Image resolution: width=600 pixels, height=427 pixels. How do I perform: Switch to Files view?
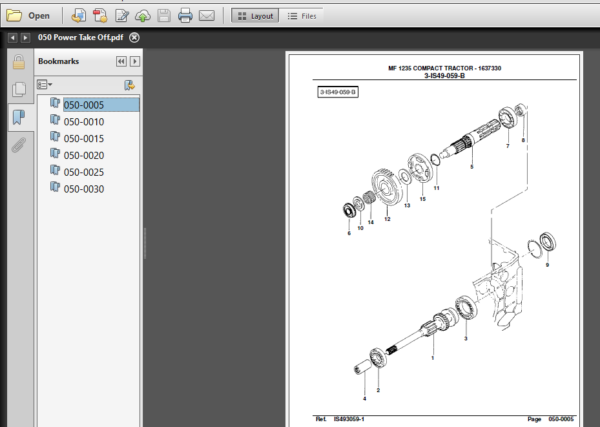point(302,16)
